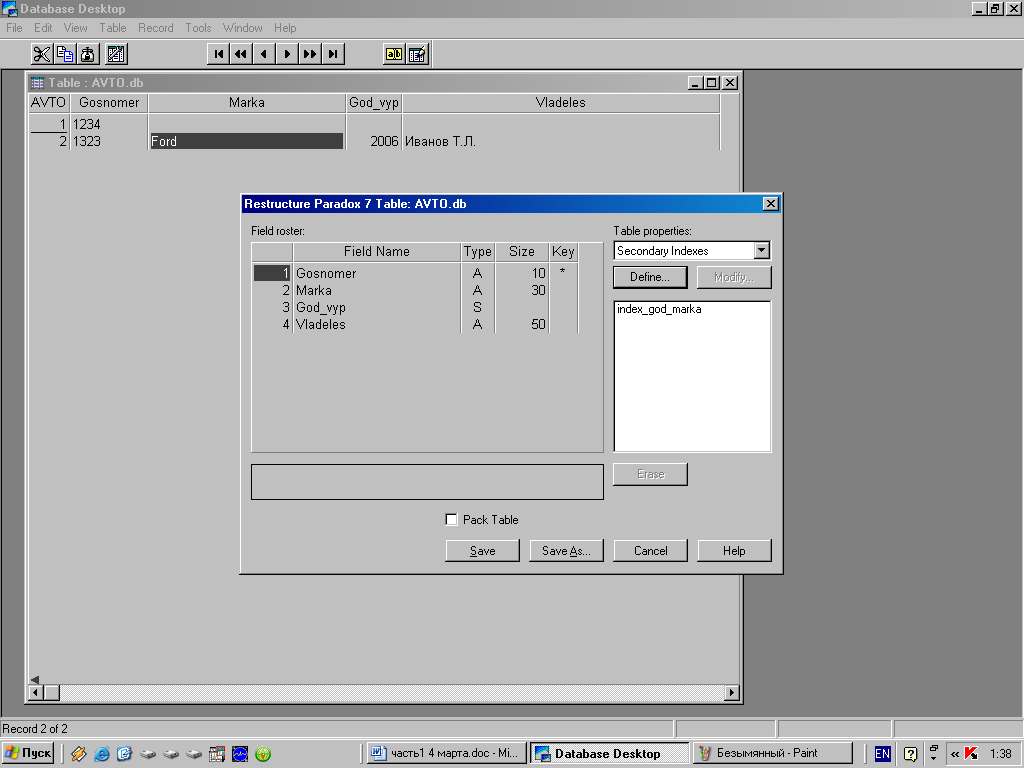Click the Иванов Т.Л. owner cell
The width and height of the screenshot is (1024, 768).
561,141
